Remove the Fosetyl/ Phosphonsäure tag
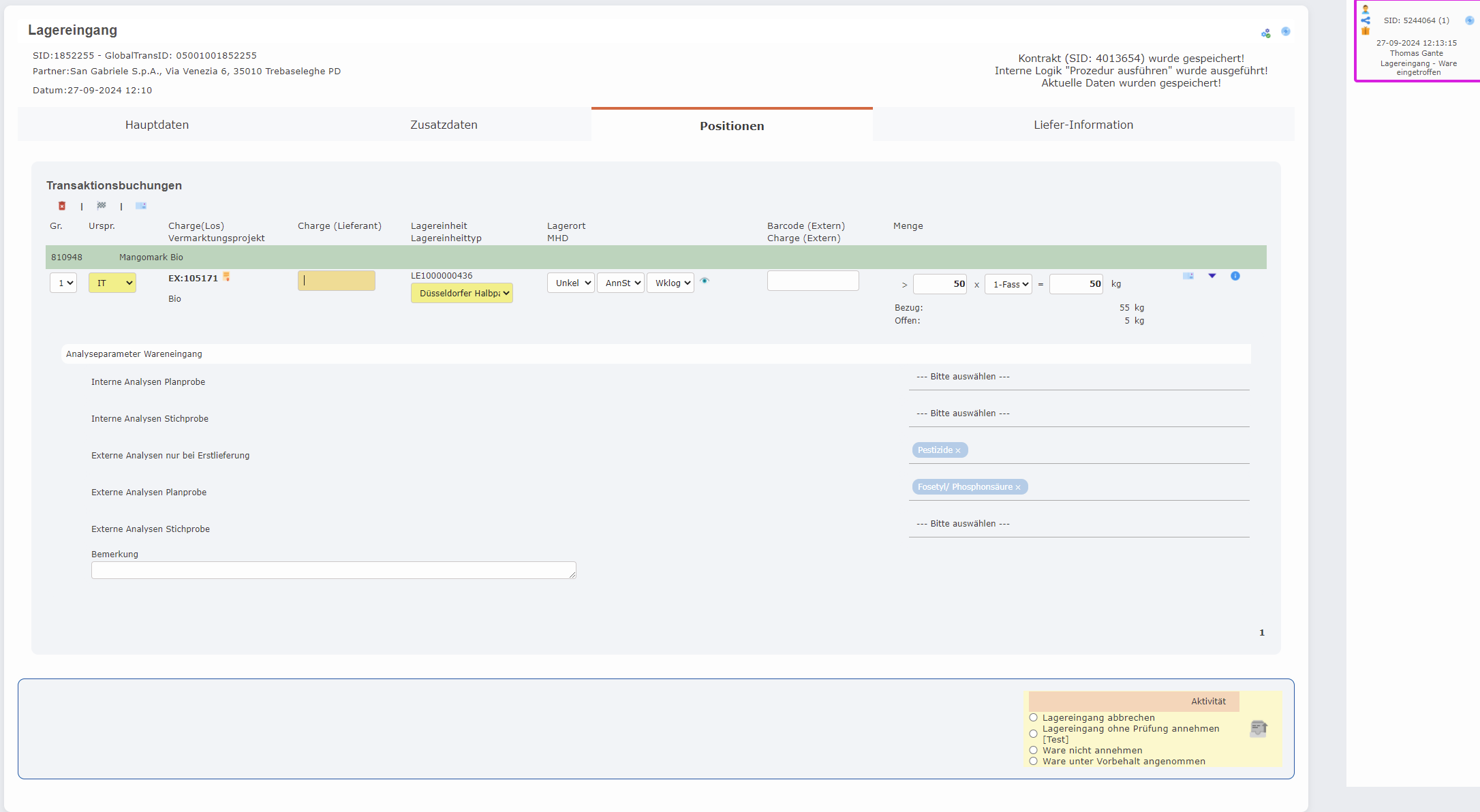 point(1018,487)
